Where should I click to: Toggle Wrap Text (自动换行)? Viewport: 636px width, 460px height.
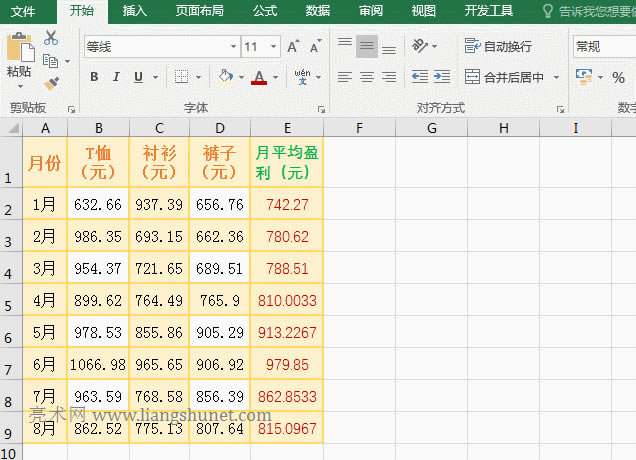(498, 47)
